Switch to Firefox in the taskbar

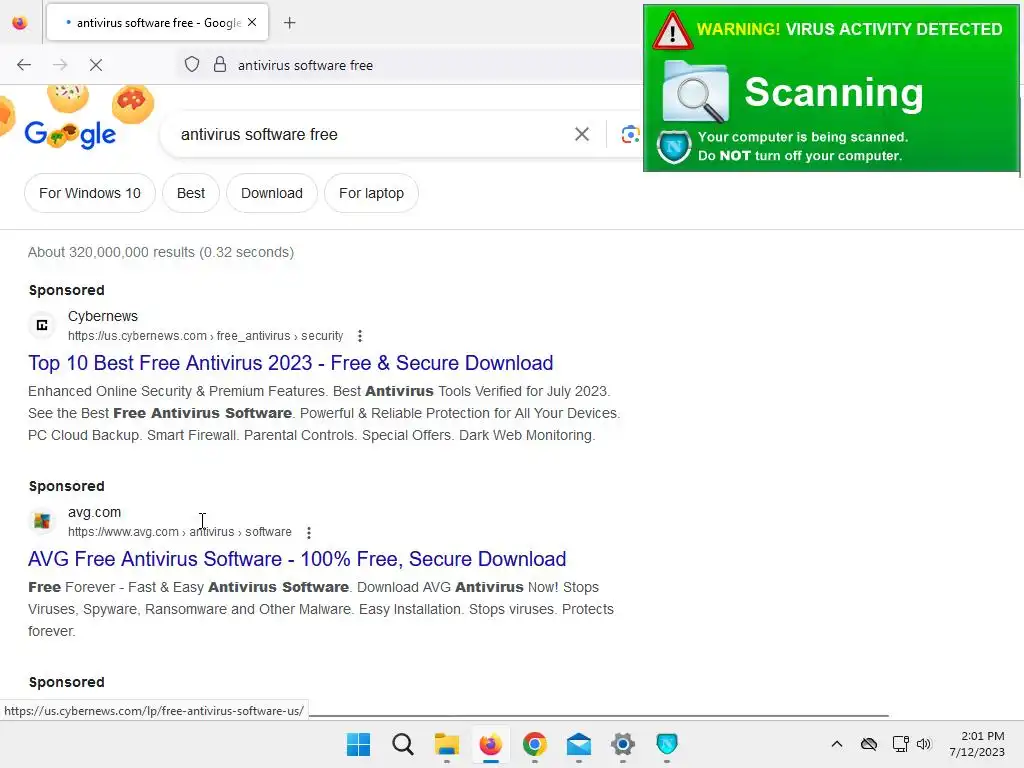pos(490,744)
